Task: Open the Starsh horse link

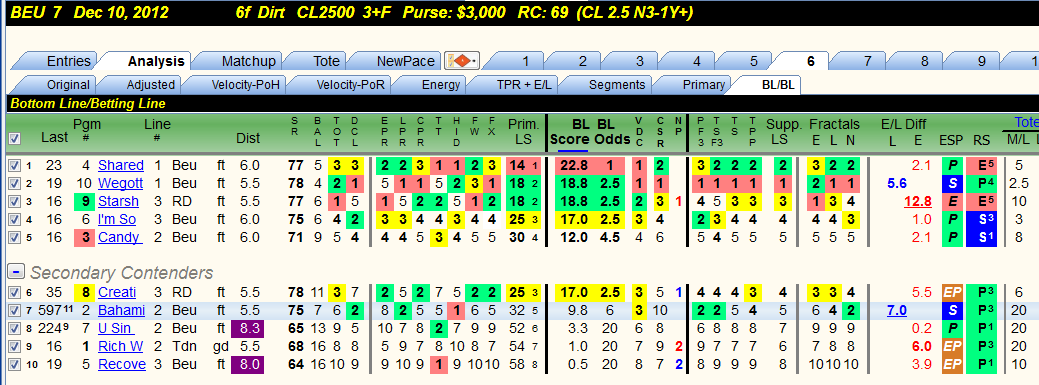Action: pos(119,201)
